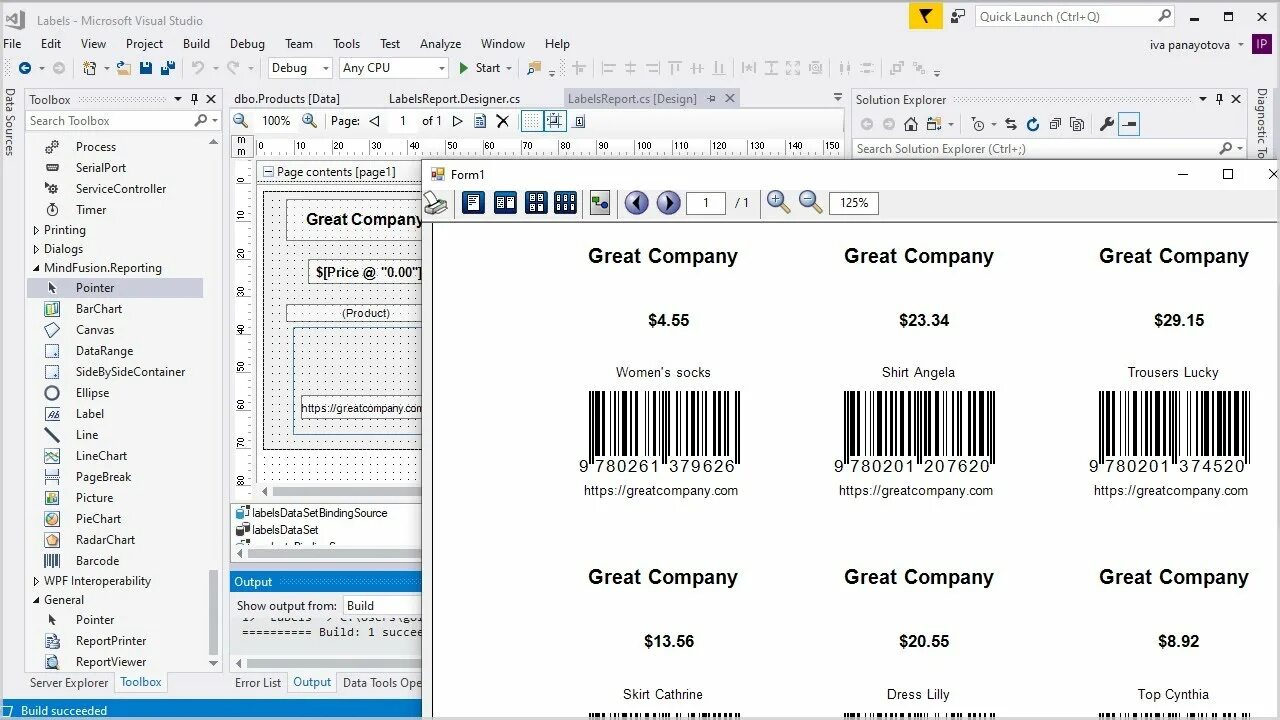Click Sync with Active Document icon
This screenshot has height=720, width=1280.
tap(1010, 124)
